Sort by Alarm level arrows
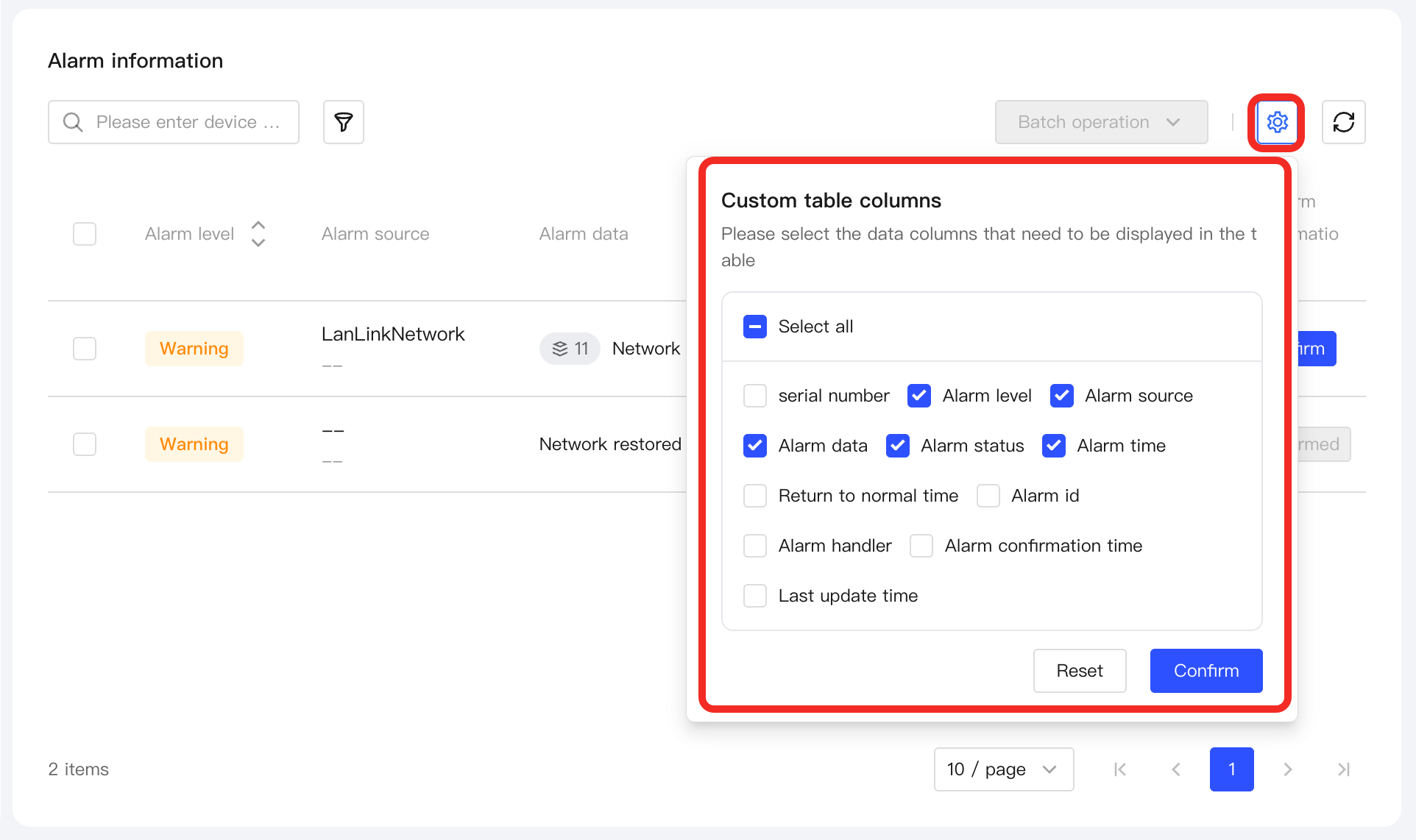The image size is (1416, 840). coord(258,234)
